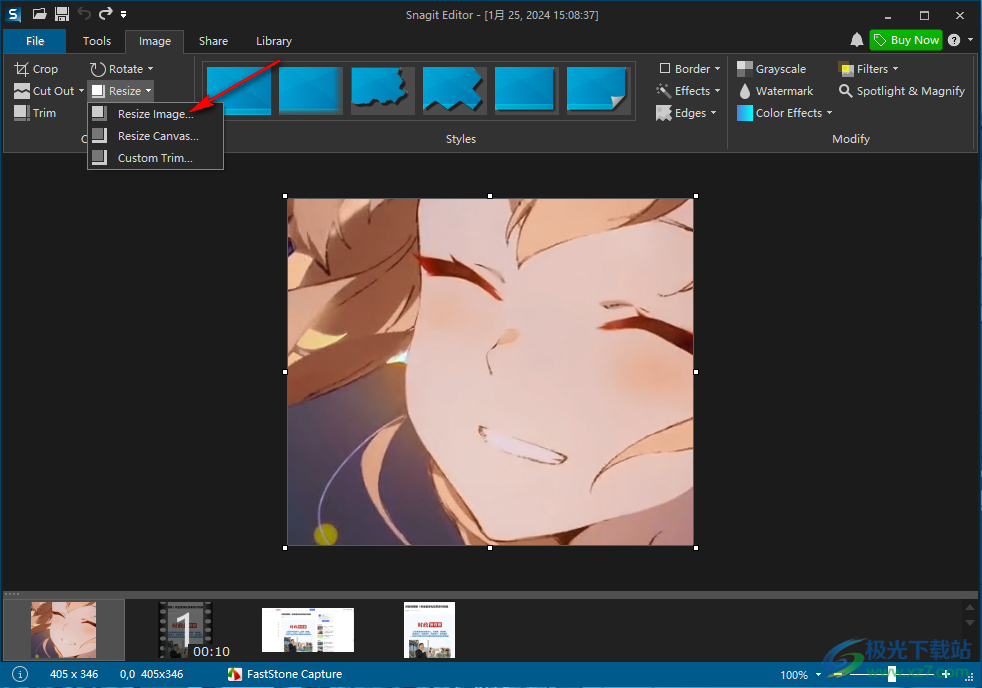Image resolution: width=982 pixels, height=688 pixels.
Task: Apply the second style with faded edge
Action: [311, 90]
